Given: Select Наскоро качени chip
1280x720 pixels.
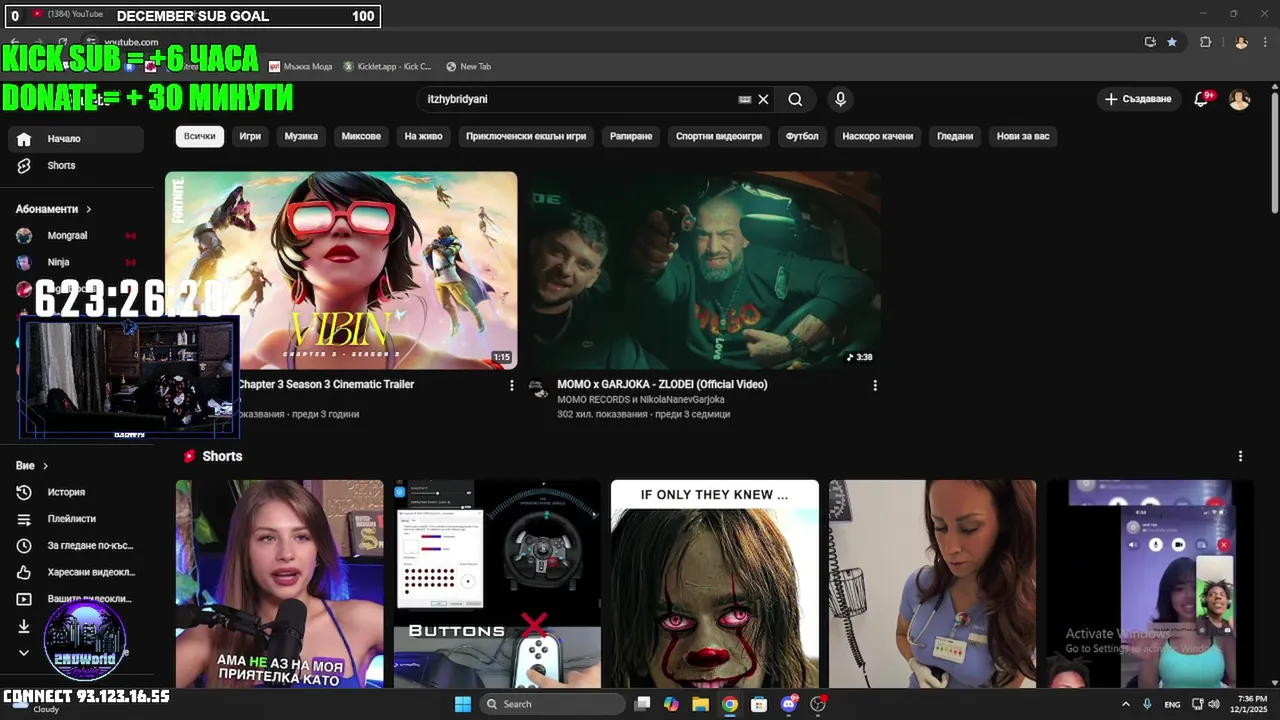Looking at the screenshot, I should [x=878, y=136].
